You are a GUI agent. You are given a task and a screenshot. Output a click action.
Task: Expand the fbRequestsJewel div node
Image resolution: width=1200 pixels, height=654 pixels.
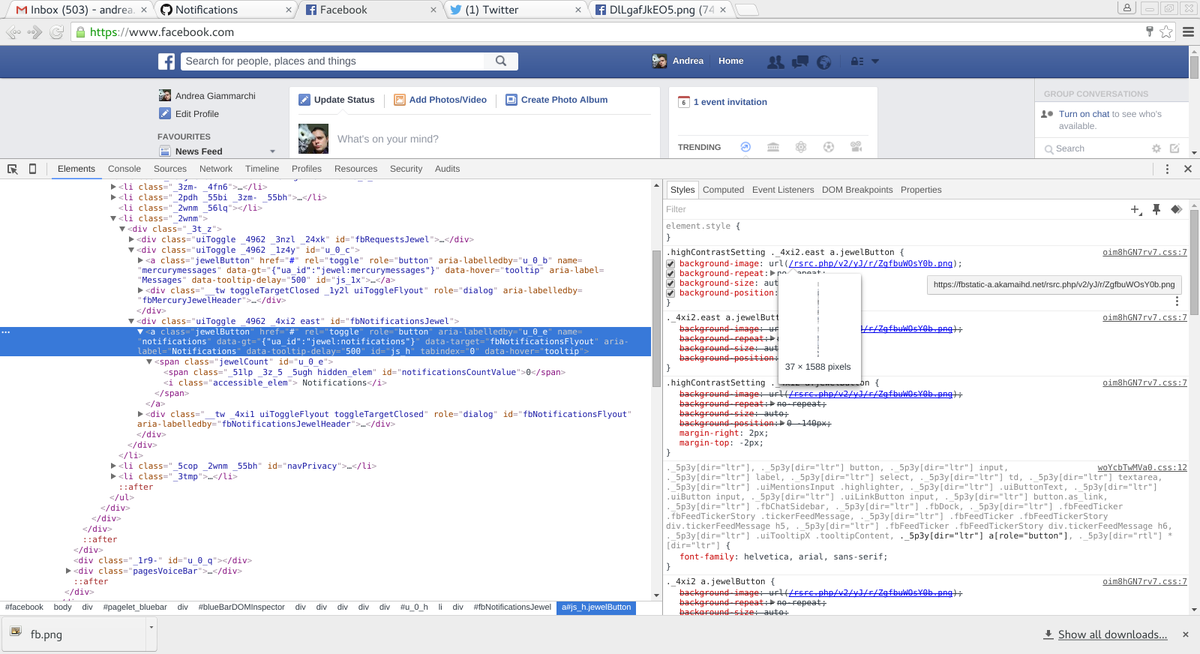pyautogui.click(x=132, y=239)
